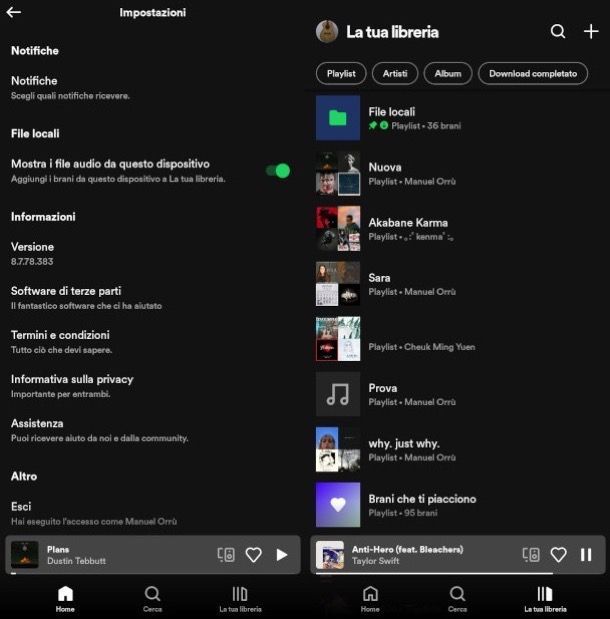610x619 pixels.
Task: Tap the Sara playlist title
Action: [379, 278]
